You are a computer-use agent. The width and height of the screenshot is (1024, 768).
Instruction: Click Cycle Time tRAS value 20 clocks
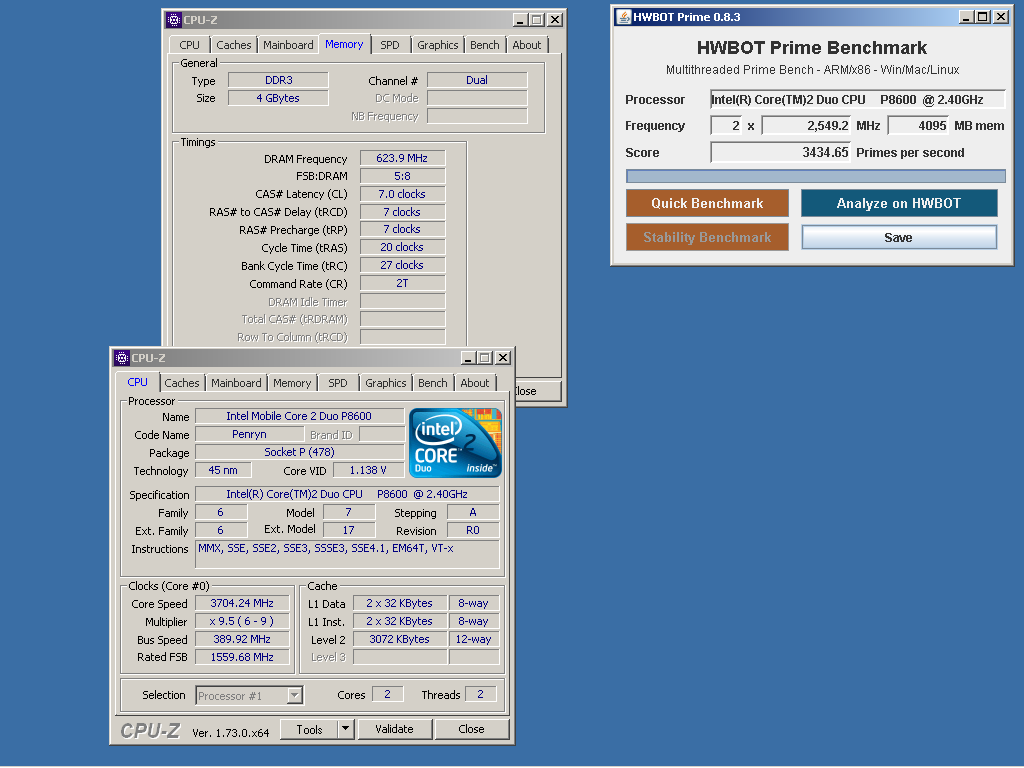pos(402,247)
